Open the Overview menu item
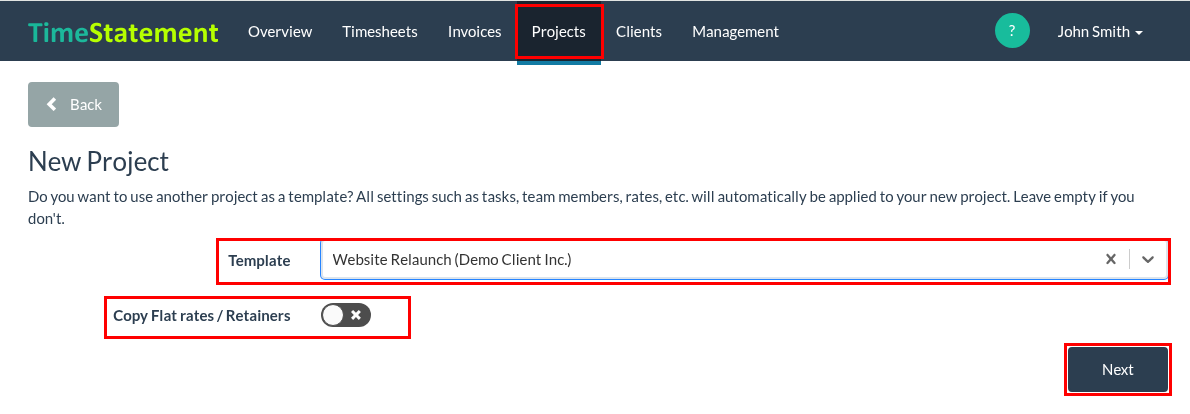1190x414 pixels. point(280,32)
